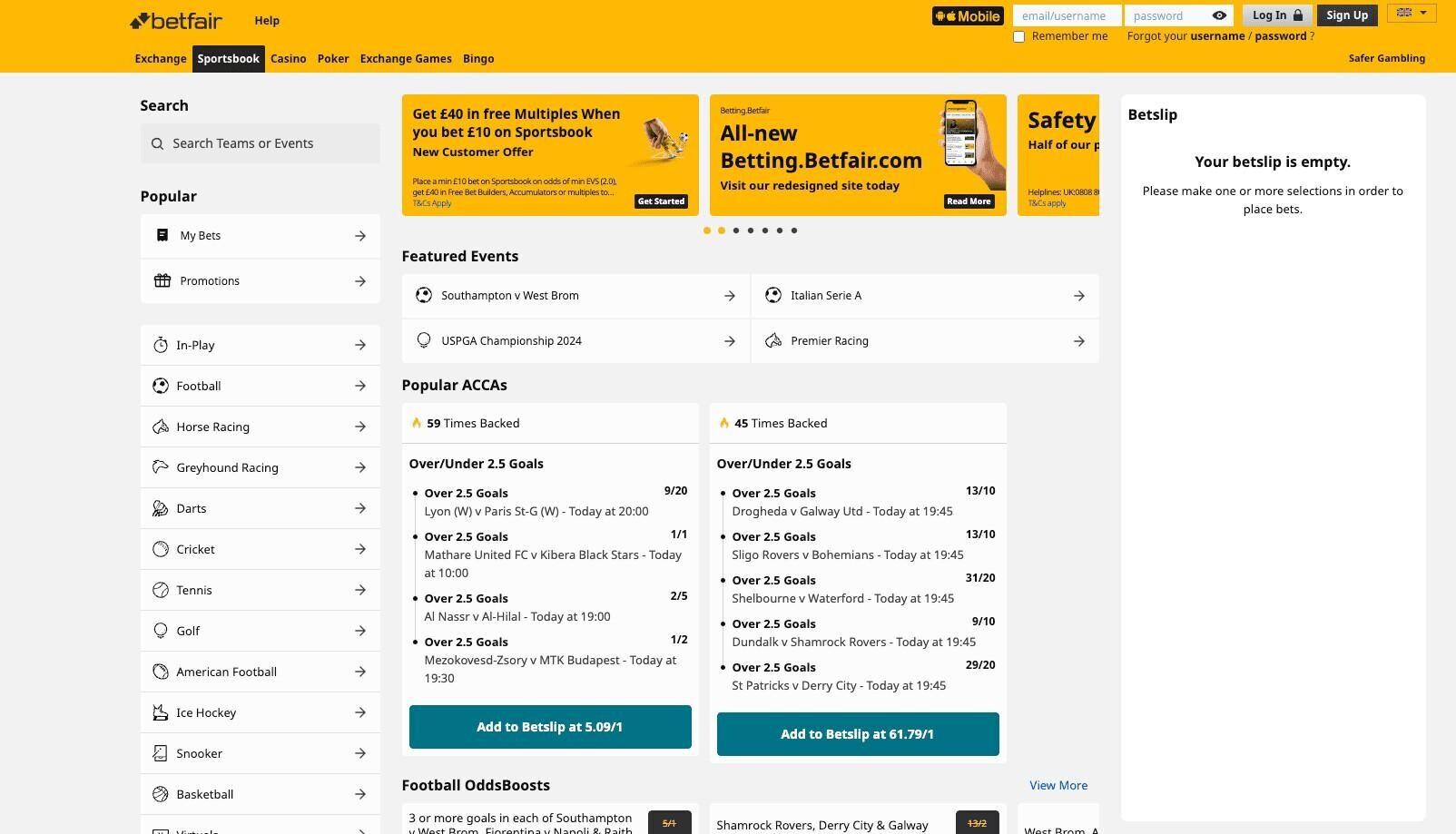Select the third carousel dot indicator
Viewport: 1456px width, 834px height.
click(x=736, y=231)
